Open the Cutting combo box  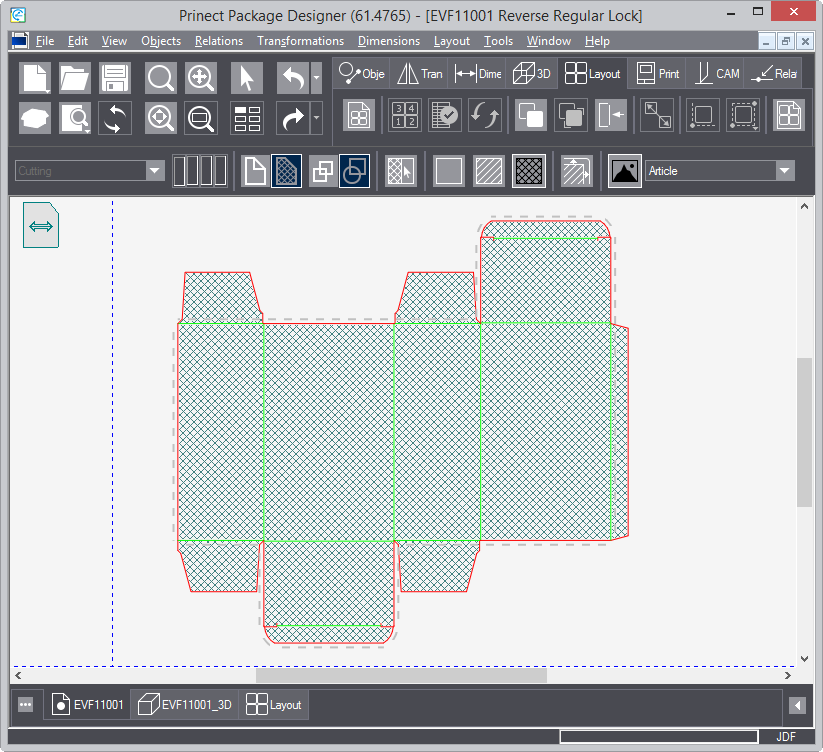pos(154,171)
